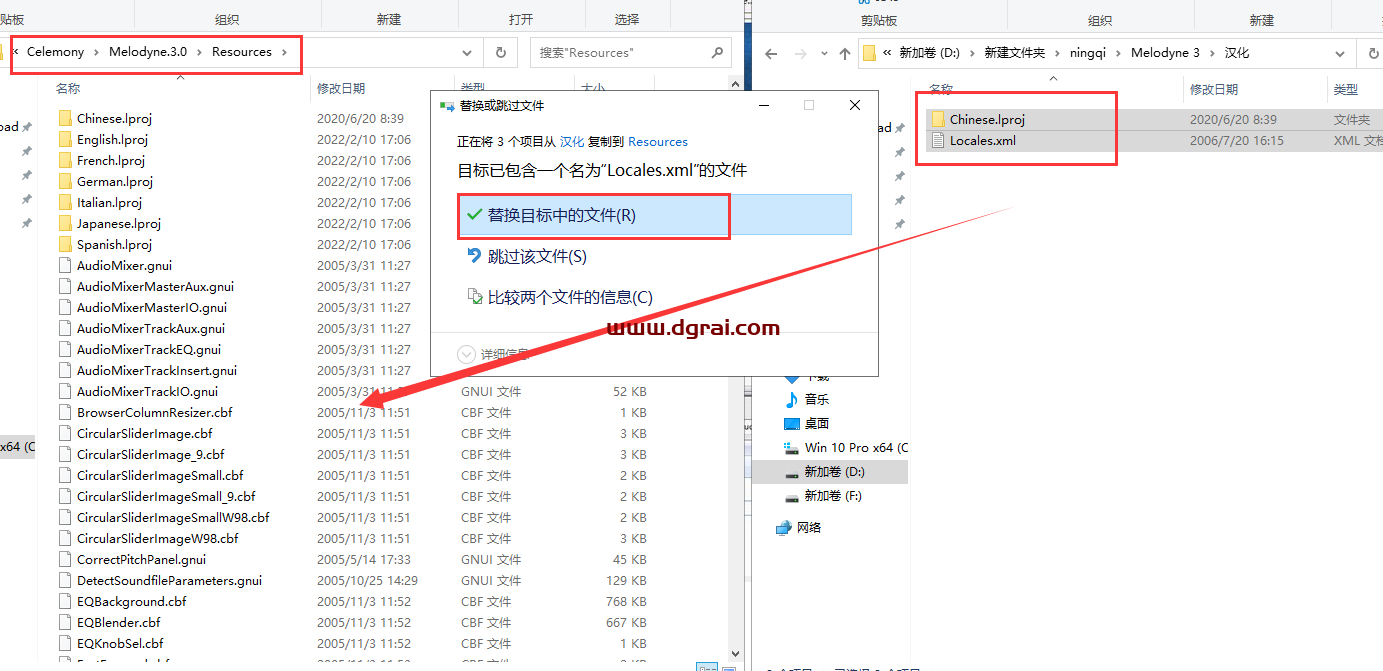This screenshot has height=671, width=1383.
Task: Click the Chinese.lproj folder icon in Resources window
Action: point(65,118)
